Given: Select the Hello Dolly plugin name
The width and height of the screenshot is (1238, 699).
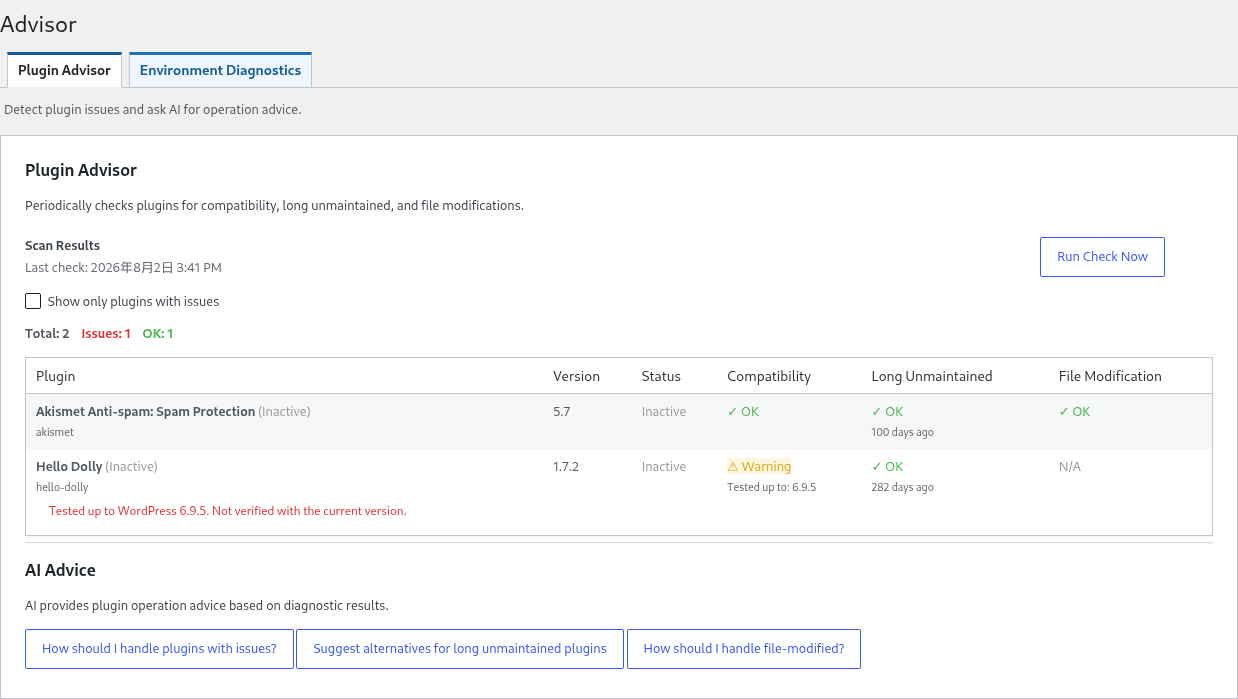Looking at the screenshot, I should [69, 467].
